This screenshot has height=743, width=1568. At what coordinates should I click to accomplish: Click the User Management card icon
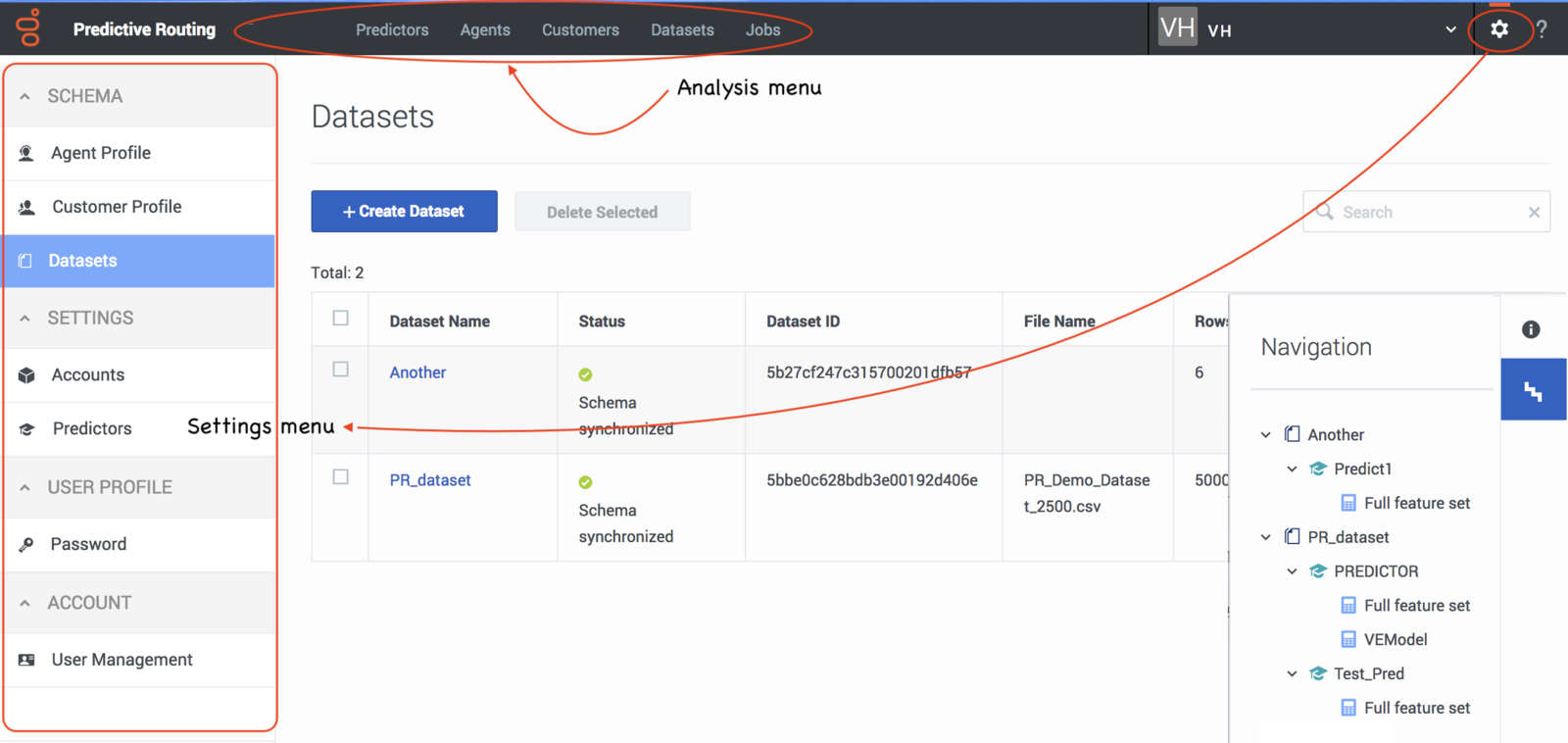pos(26,660)
